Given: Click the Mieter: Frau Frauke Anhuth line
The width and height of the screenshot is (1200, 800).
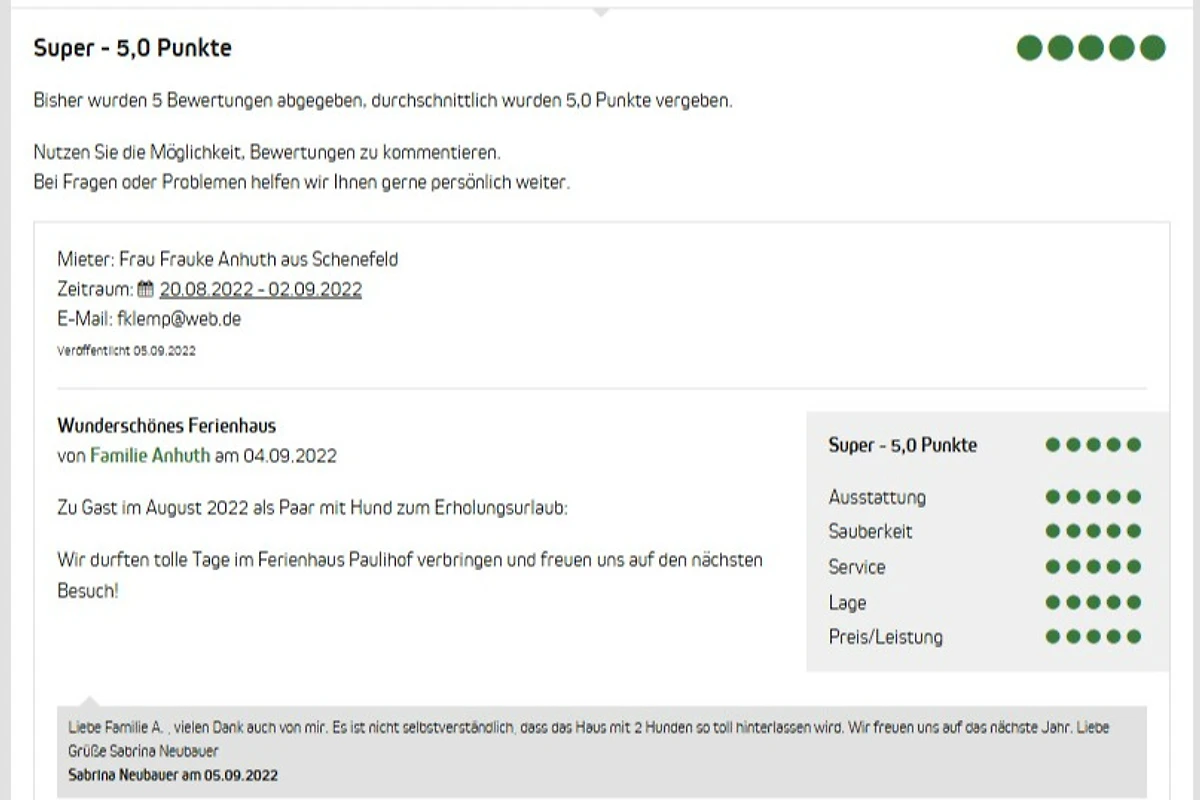Looking at the screenshot, I should tap(227, 260).
